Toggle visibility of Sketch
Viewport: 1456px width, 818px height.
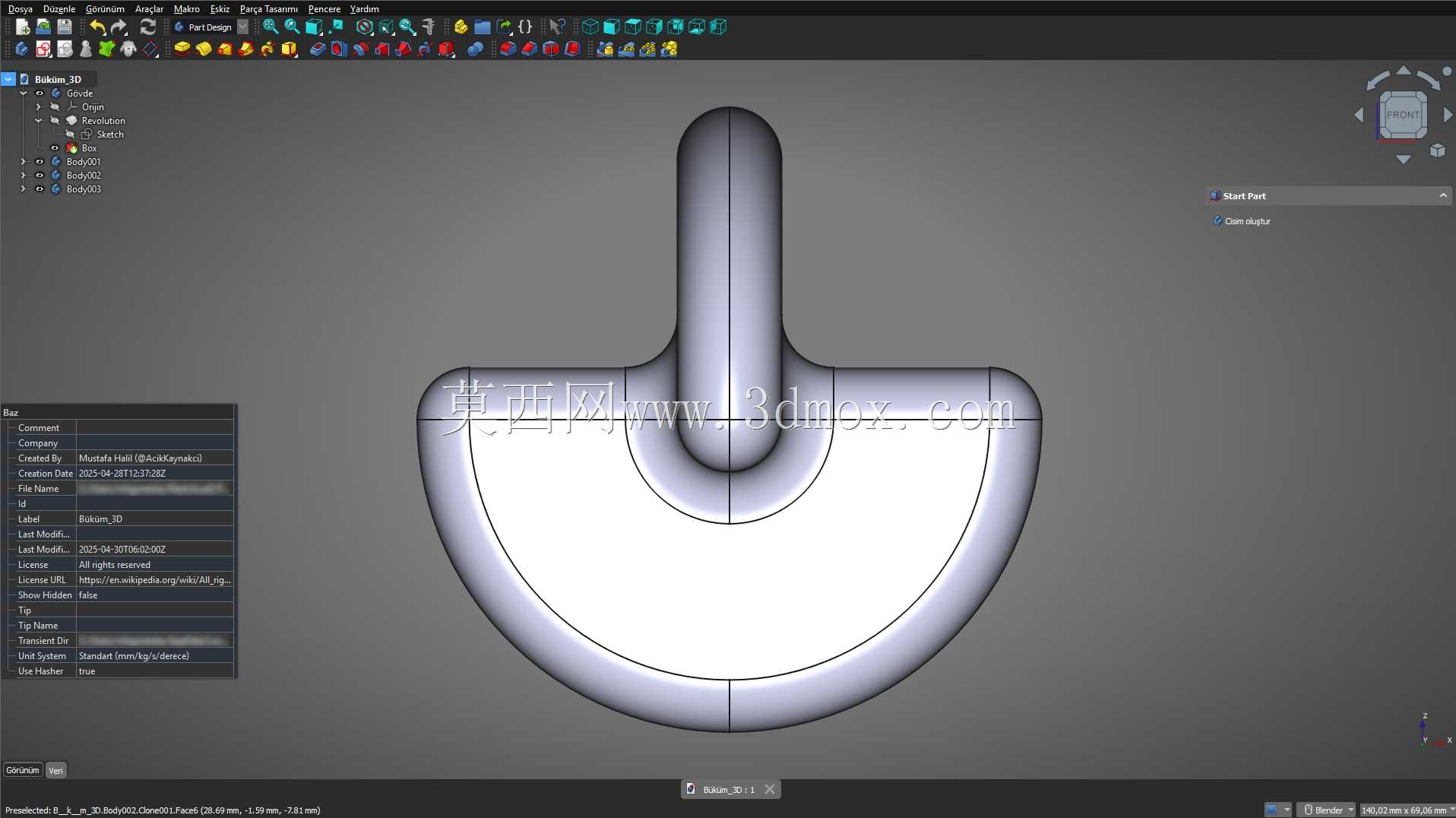pos(70,135)
